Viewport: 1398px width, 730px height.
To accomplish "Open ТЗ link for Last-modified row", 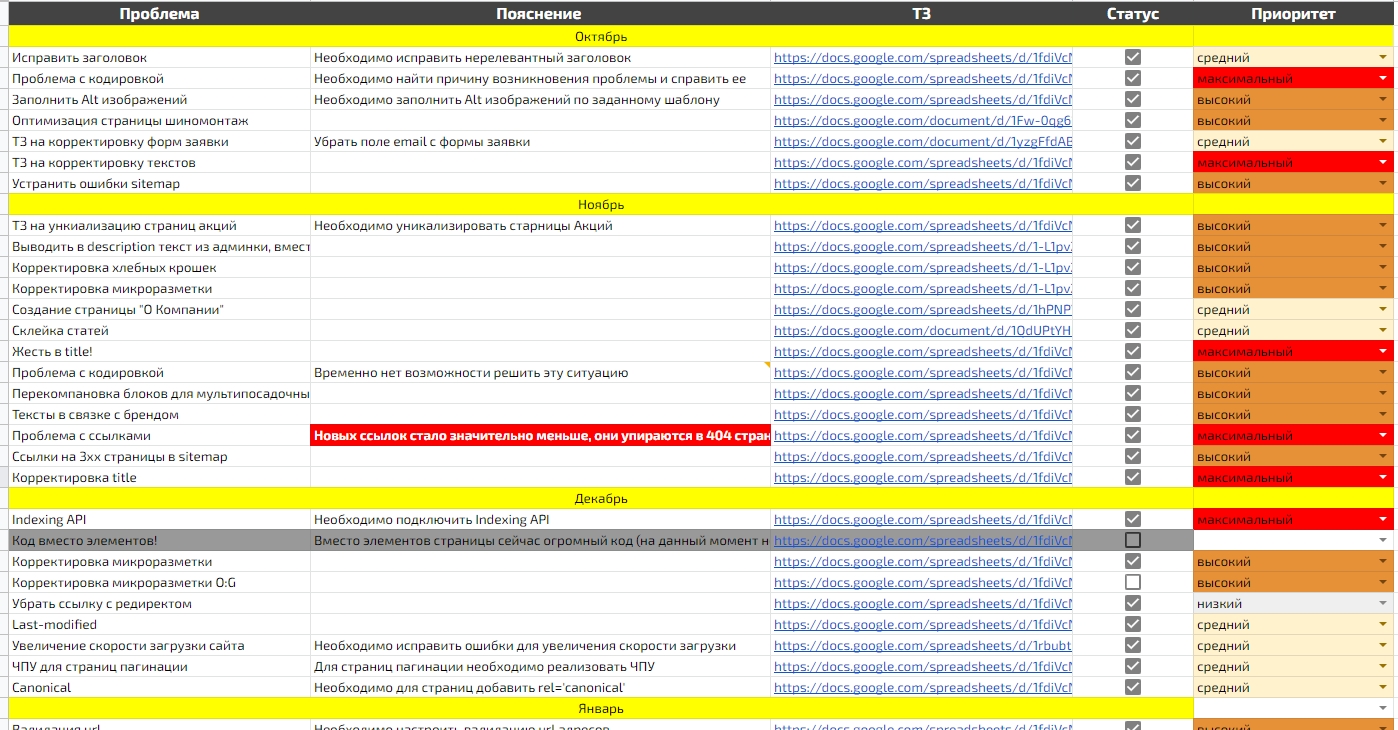I will pyautogui.click(x=922, y=625).
